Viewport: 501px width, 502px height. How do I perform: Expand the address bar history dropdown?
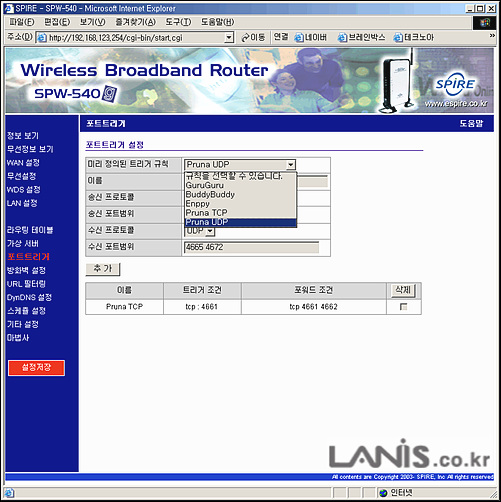229,37
